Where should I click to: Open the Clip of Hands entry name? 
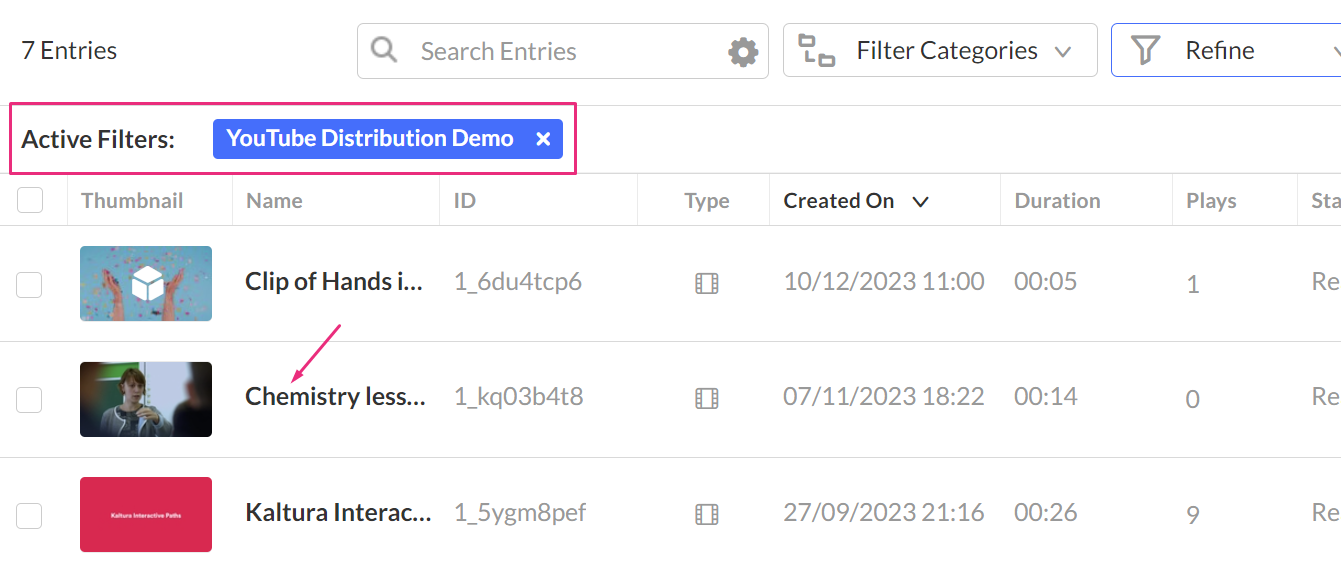click(x=334, y=282)
